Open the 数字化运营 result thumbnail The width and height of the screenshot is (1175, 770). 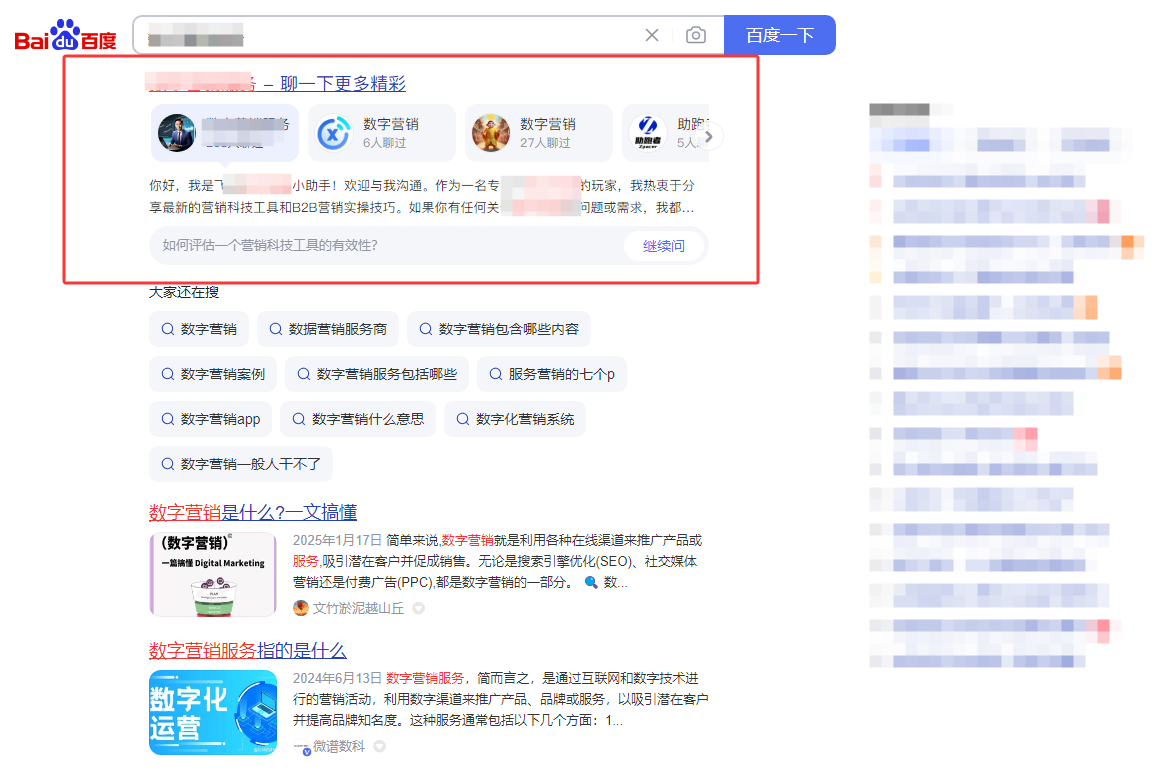213,712
